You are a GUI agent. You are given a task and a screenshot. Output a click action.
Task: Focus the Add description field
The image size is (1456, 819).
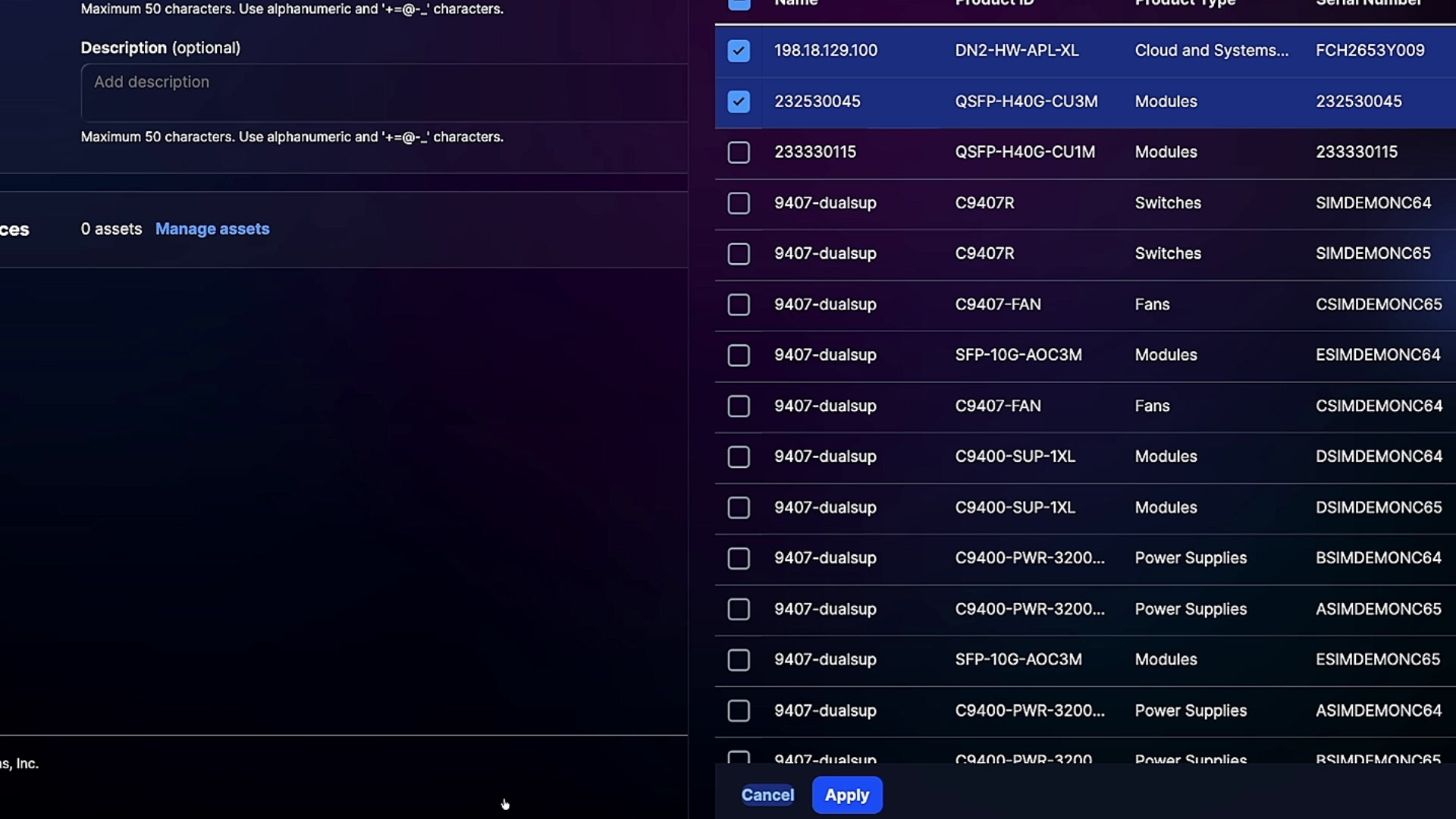pos(384,93)
